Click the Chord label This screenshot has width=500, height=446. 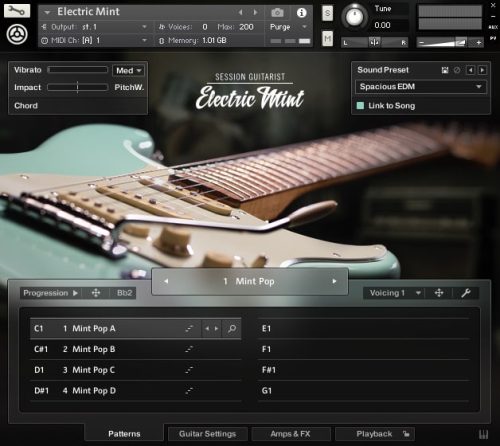26,106
